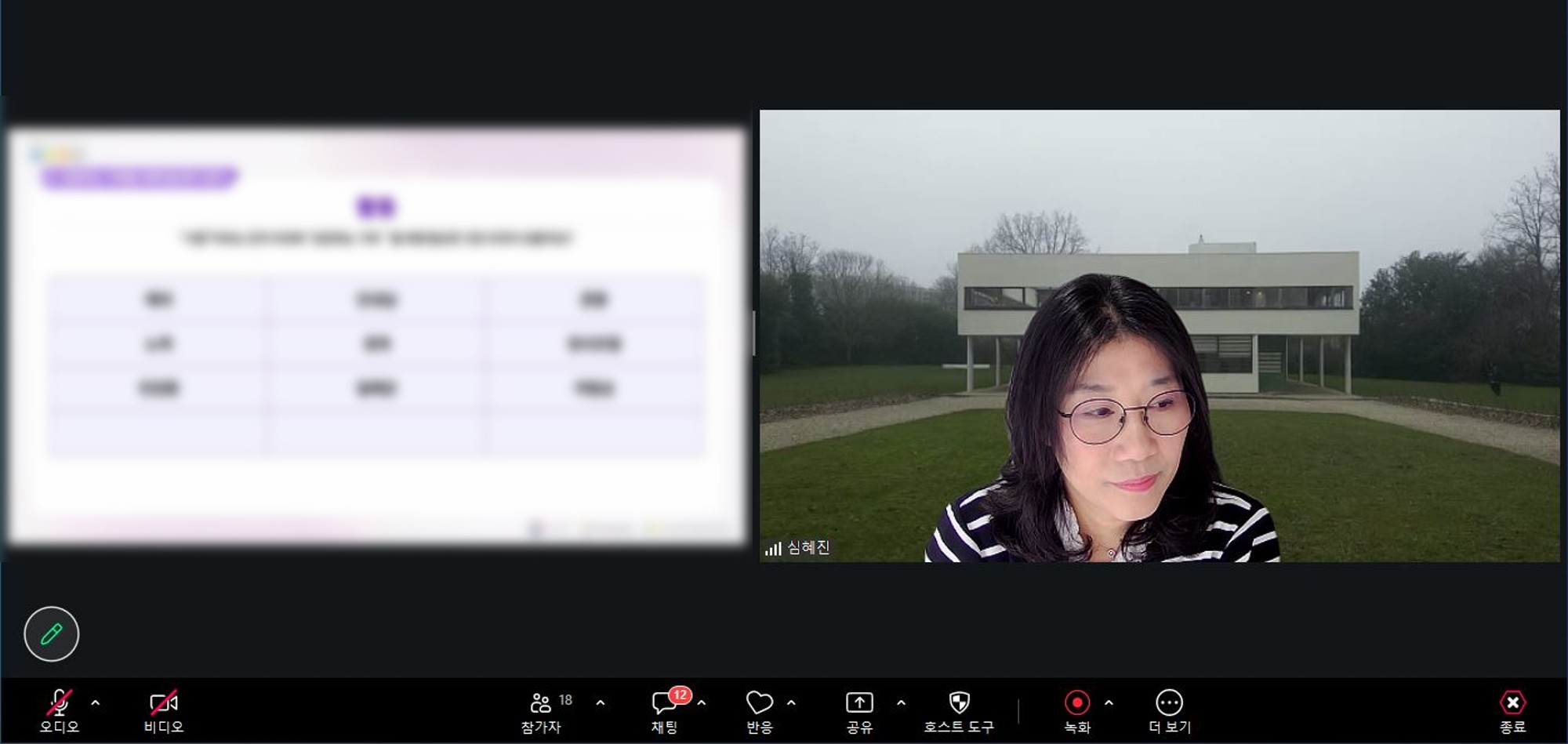This screenshot has width=1568, height=744.
Task: Turn on camera with 비디오
Action: coord(164,710)
